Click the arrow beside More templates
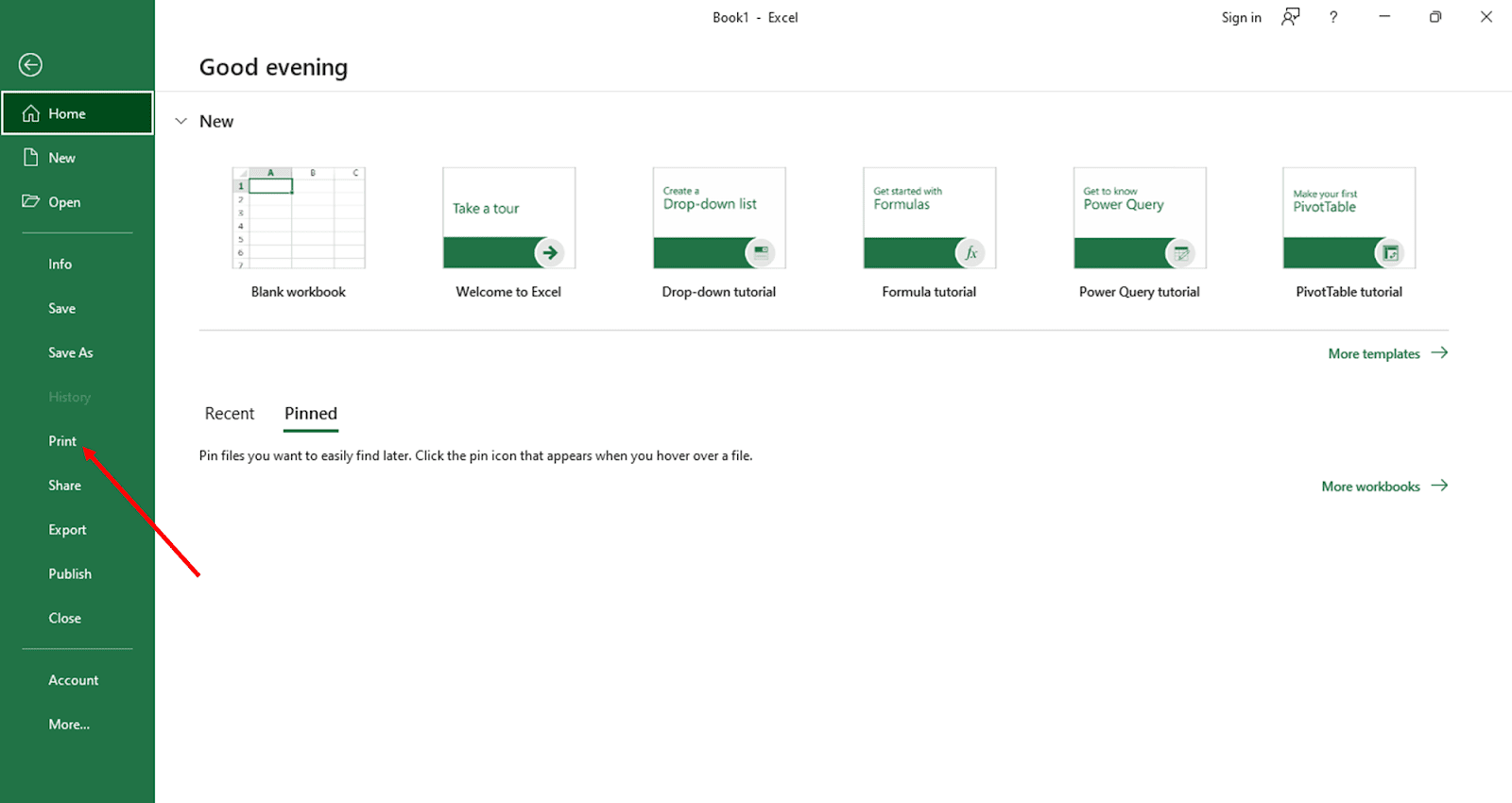This screenshot has width=1512, height=803. click(1439, 352)
